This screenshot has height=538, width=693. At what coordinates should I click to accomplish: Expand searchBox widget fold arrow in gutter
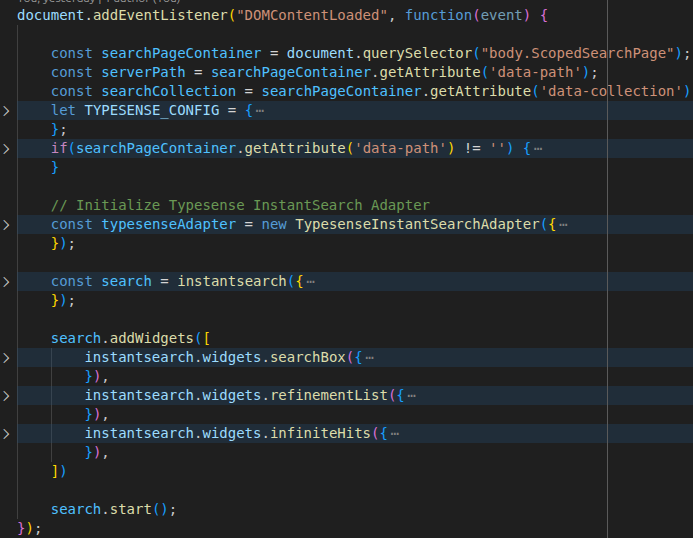pyautogui.click(x=7, y=357)
